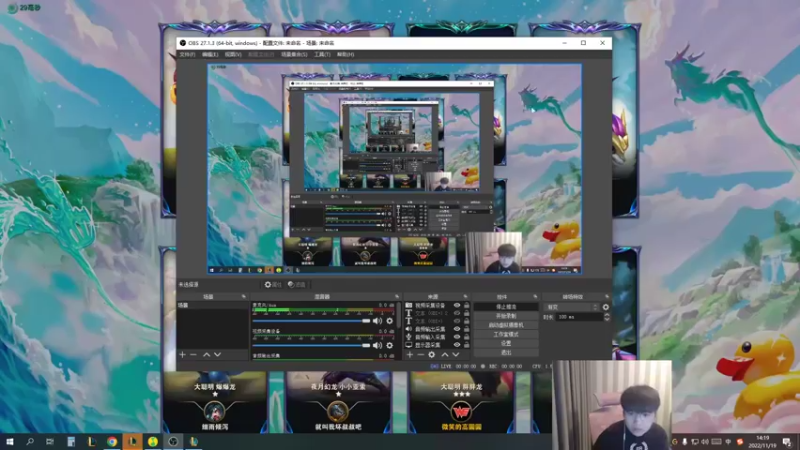
Task: Switch to Google Chrome from the taskbar
Action: tap(112, 441)
